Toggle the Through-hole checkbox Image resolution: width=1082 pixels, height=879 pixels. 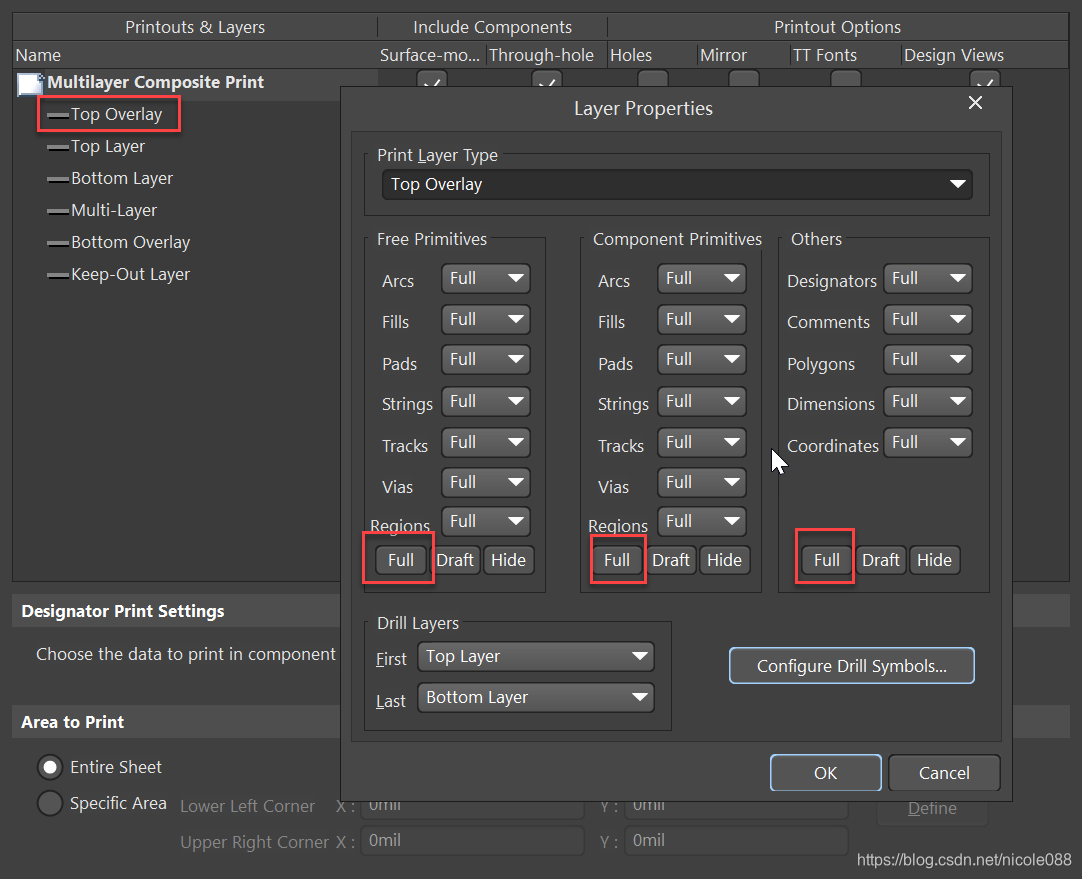pos(546,81)
